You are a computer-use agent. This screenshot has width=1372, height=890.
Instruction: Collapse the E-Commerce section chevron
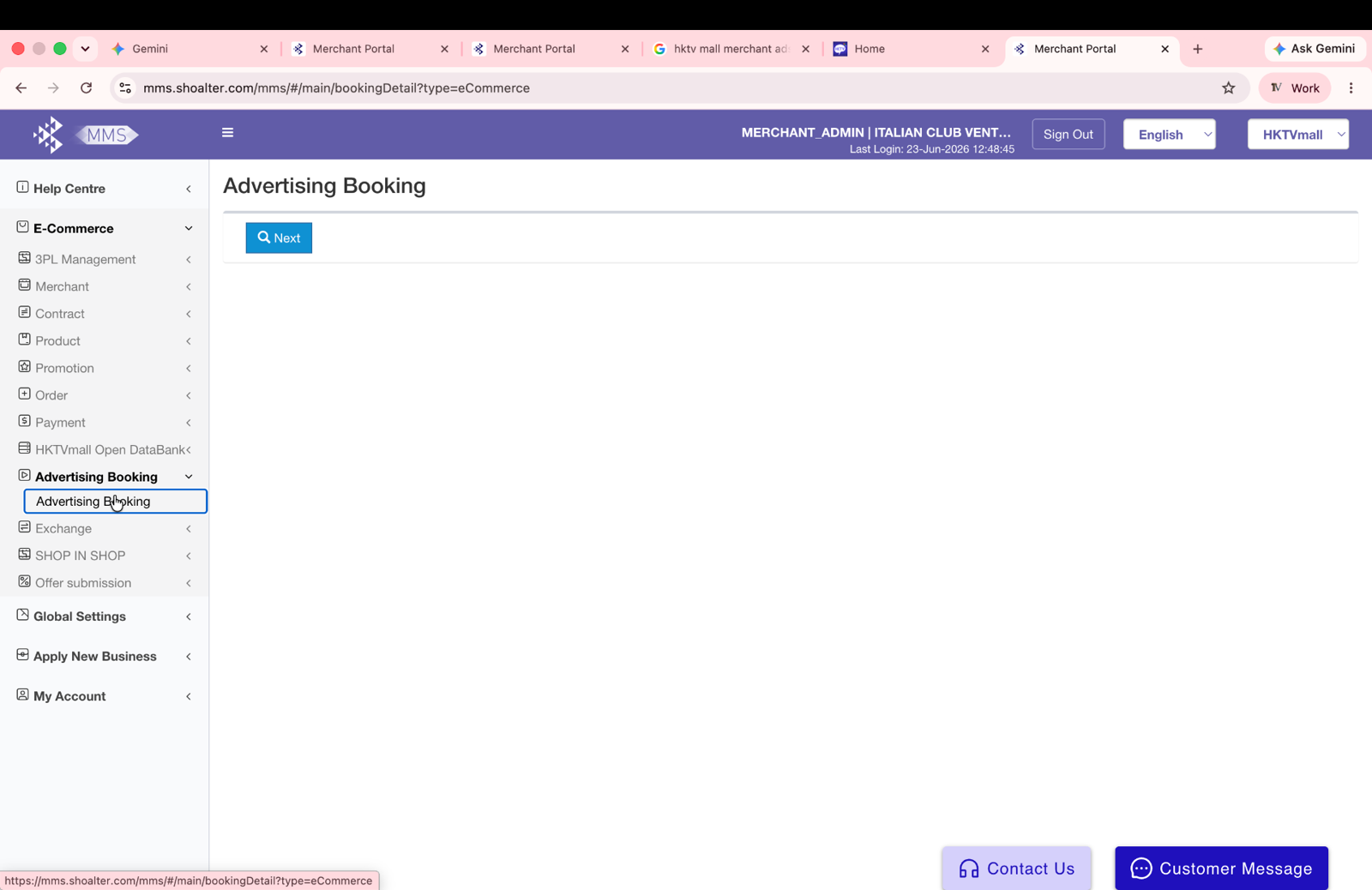tap(189, 229)
